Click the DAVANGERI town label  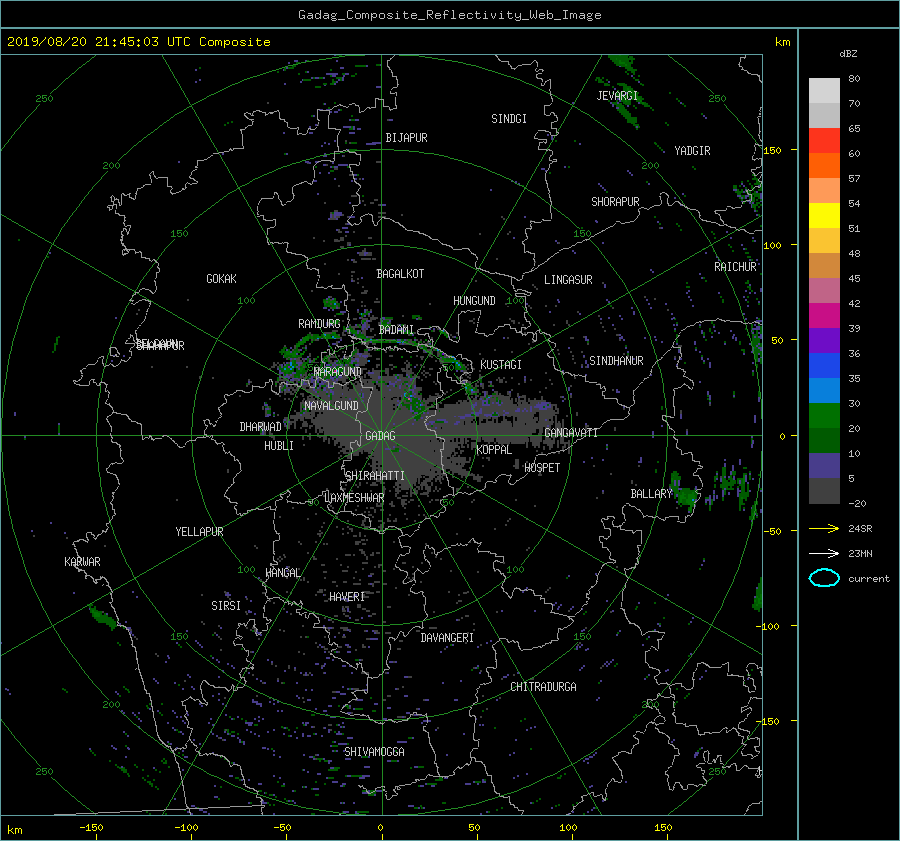coord(447,638)
